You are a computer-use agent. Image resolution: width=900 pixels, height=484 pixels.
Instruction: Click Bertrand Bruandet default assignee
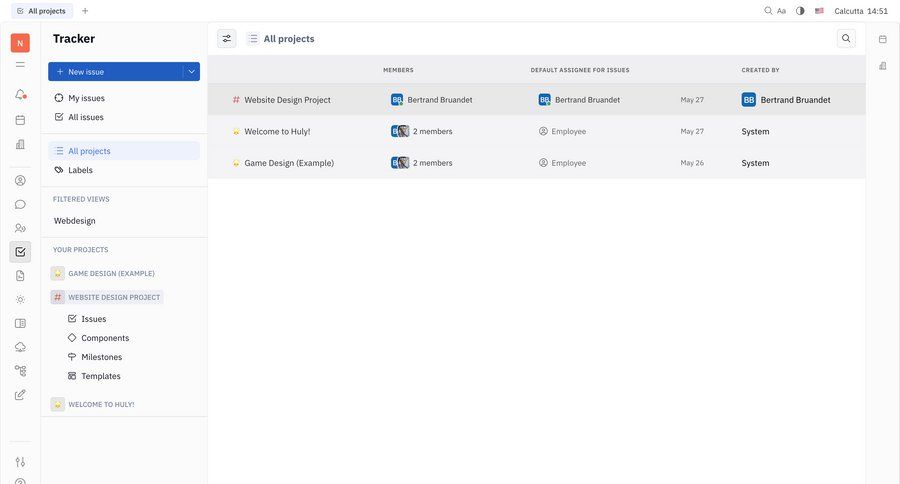coord(579,100)
